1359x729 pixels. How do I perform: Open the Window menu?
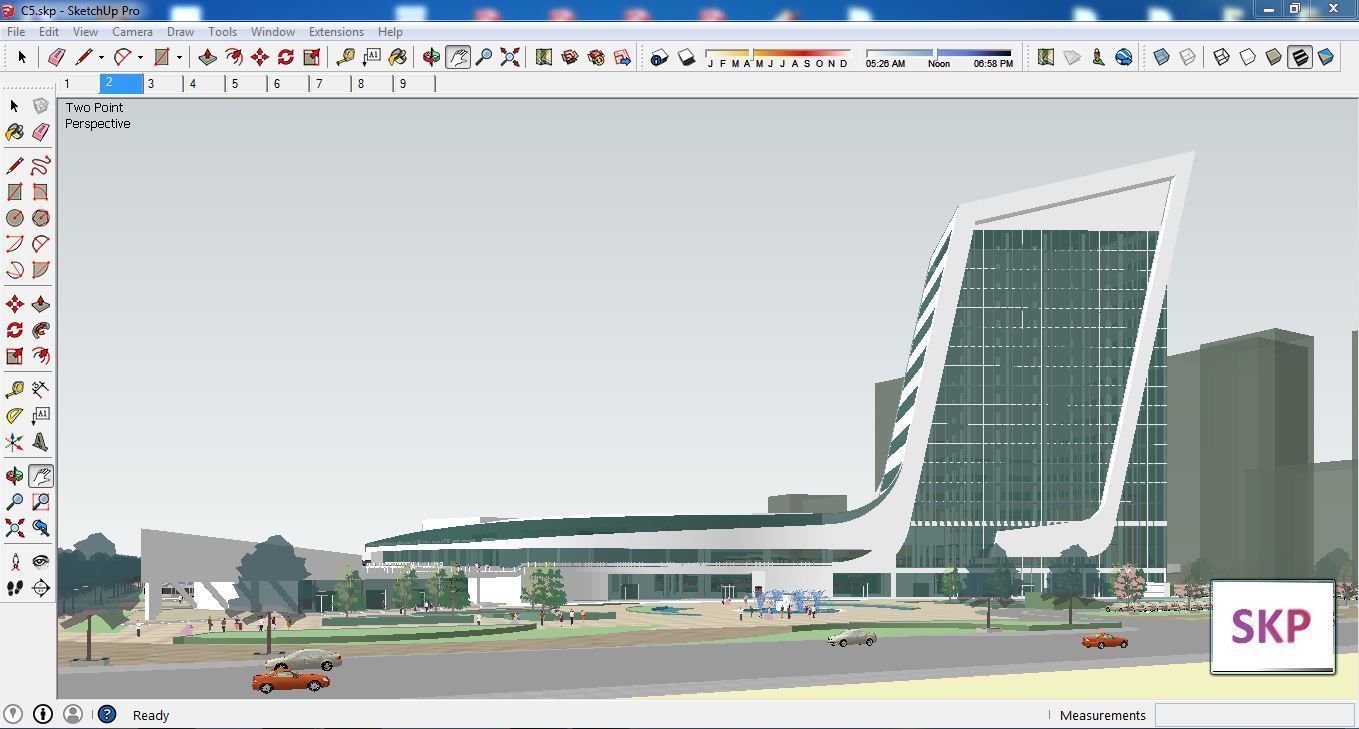pos(273,32)
